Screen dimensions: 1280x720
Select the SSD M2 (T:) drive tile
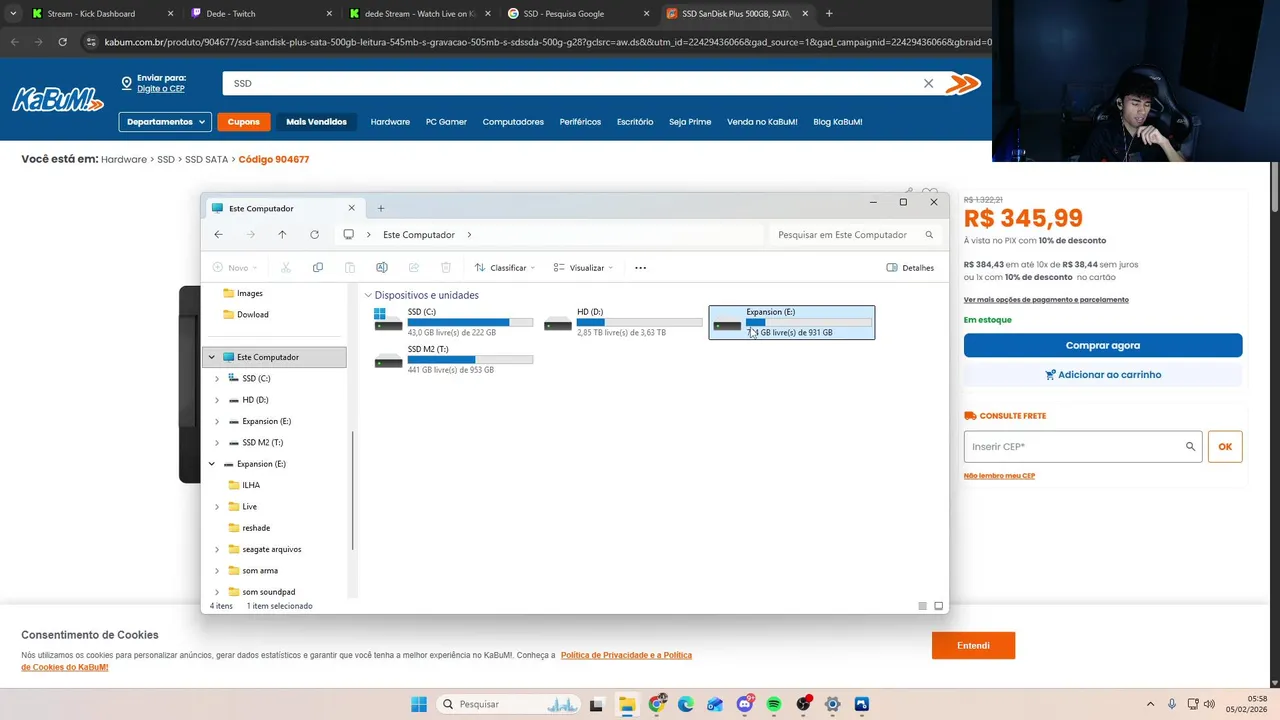[454, 359]
